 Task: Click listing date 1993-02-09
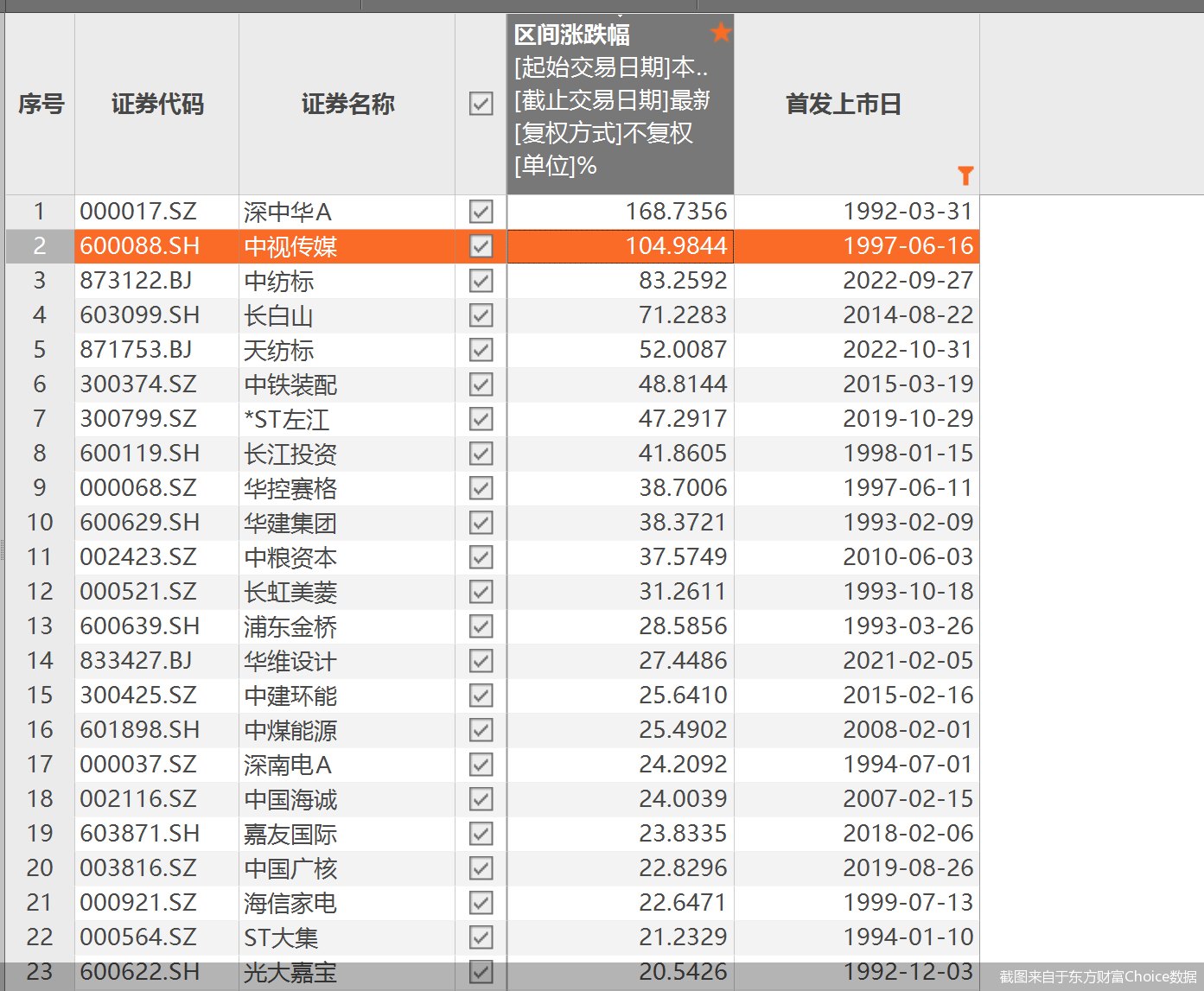click(x=908, y=523)
